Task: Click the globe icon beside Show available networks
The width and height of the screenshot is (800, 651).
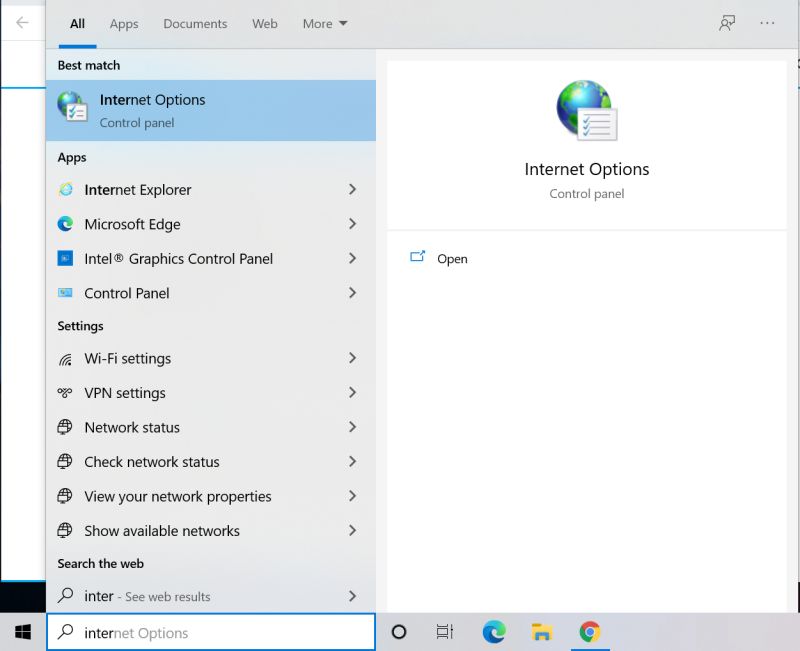Action: (x=65, y=531)
